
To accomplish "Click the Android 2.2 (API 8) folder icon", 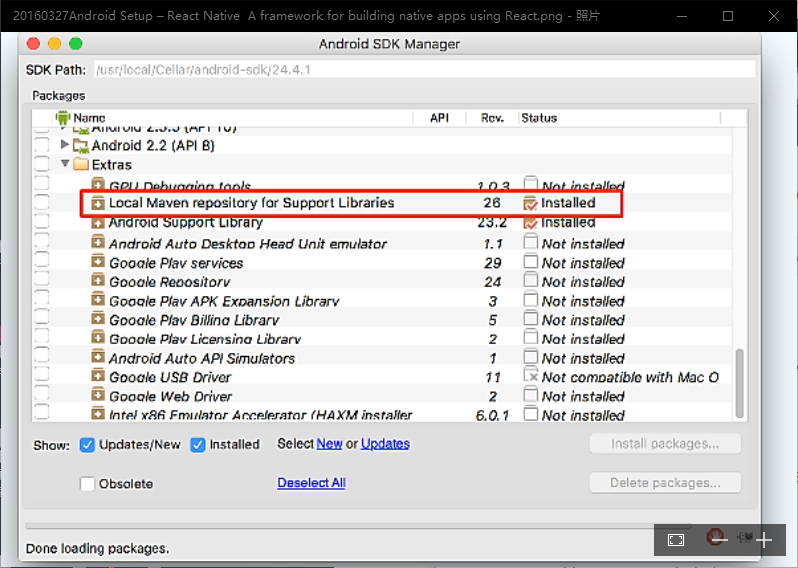I will [x=80, y=146].
